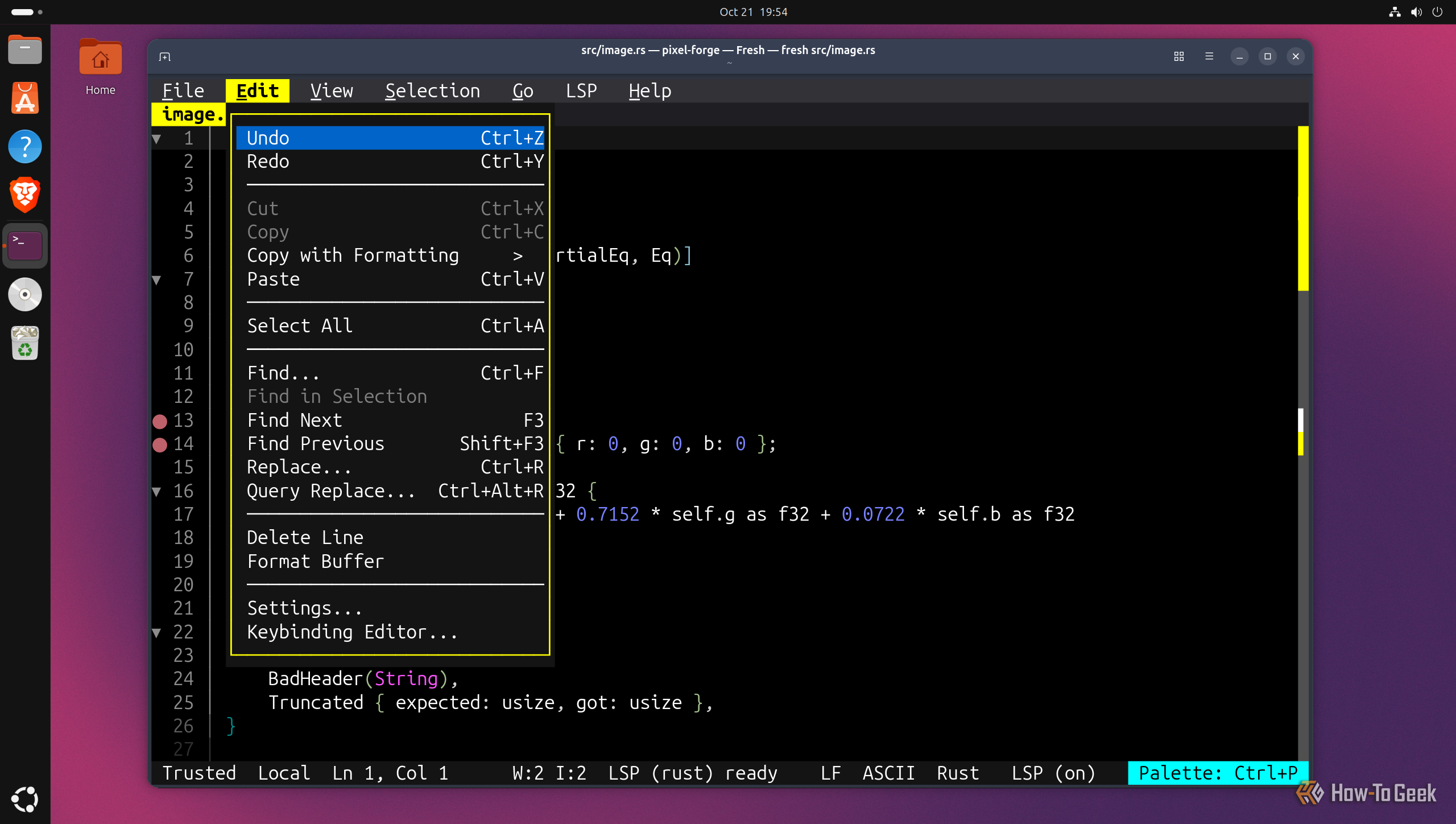Expand Copy with Formatting submenu

[x=390, y=256]
